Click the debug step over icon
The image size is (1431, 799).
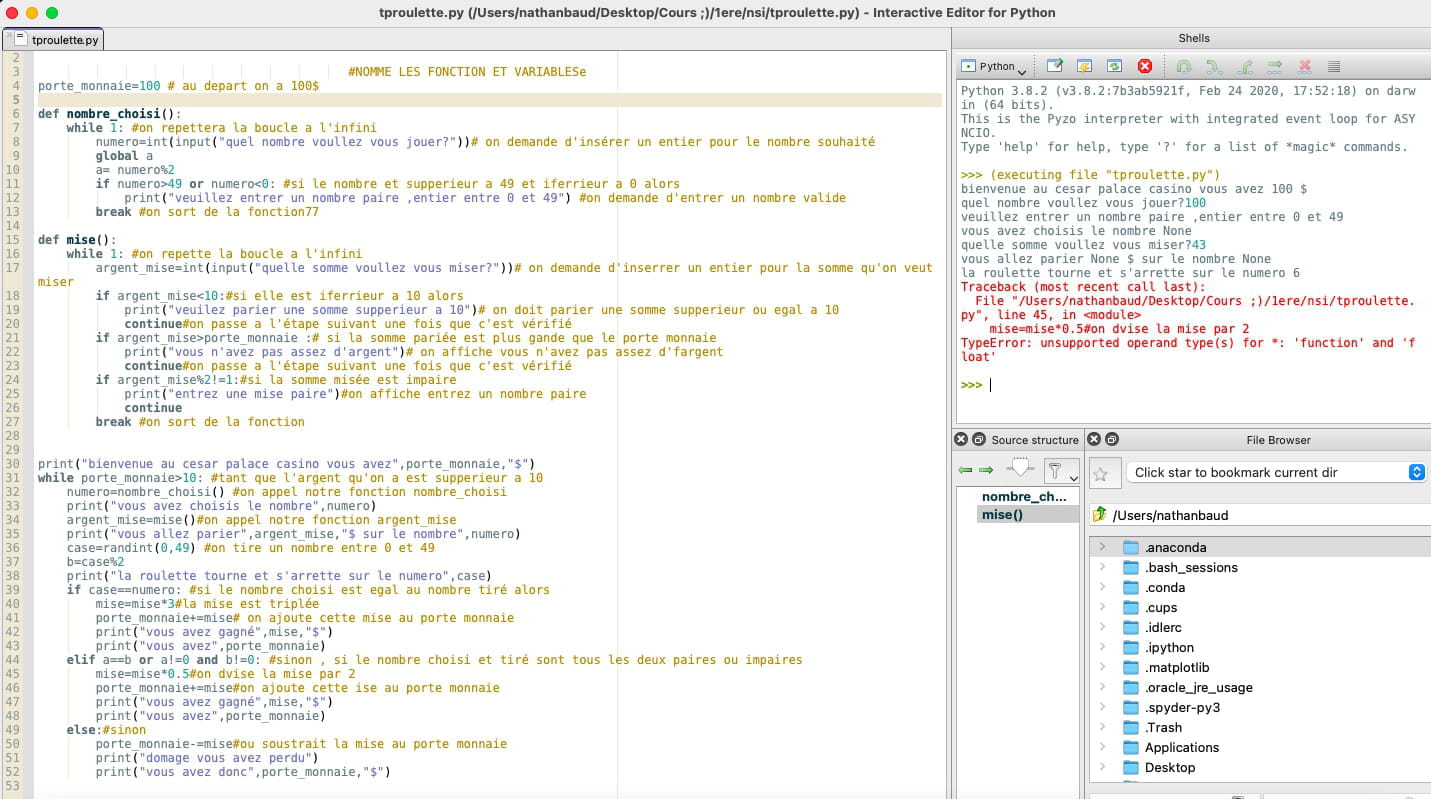pos(1184,66)
